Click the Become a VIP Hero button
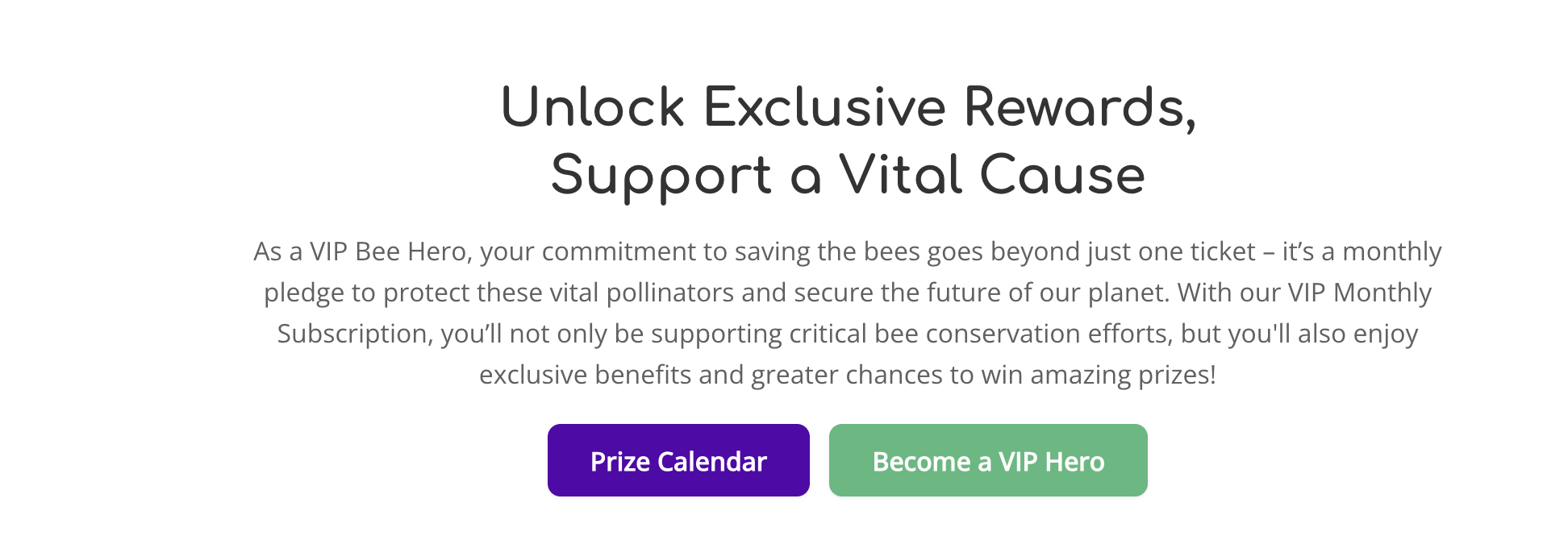This screenshot has height=540, width=1568. click(x=988, y=460)
